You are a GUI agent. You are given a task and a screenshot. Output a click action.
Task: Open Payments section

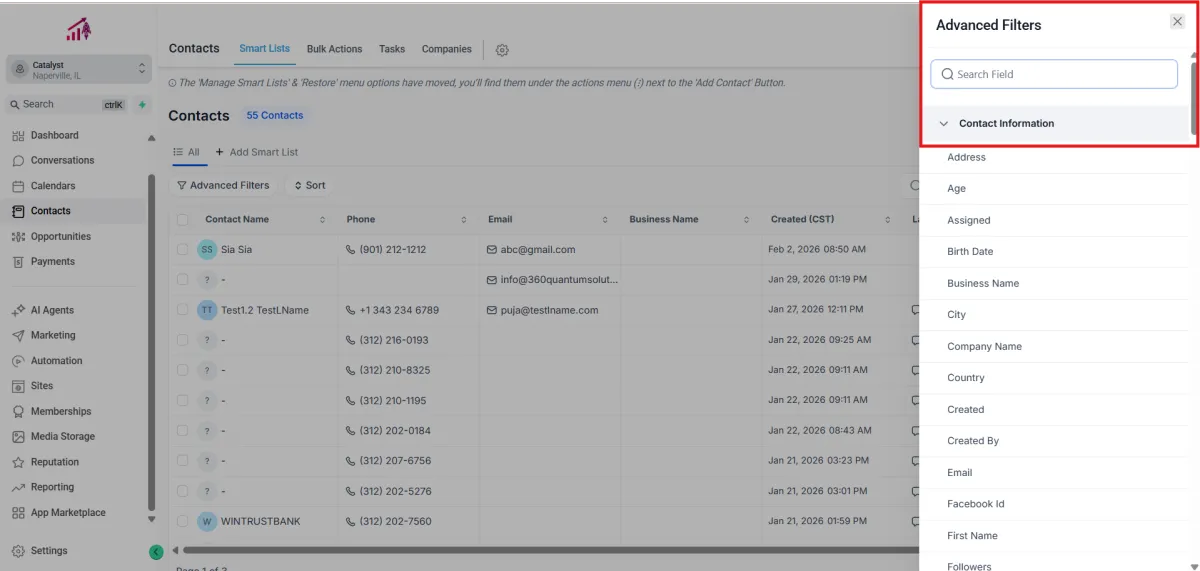tap(52, 262)
